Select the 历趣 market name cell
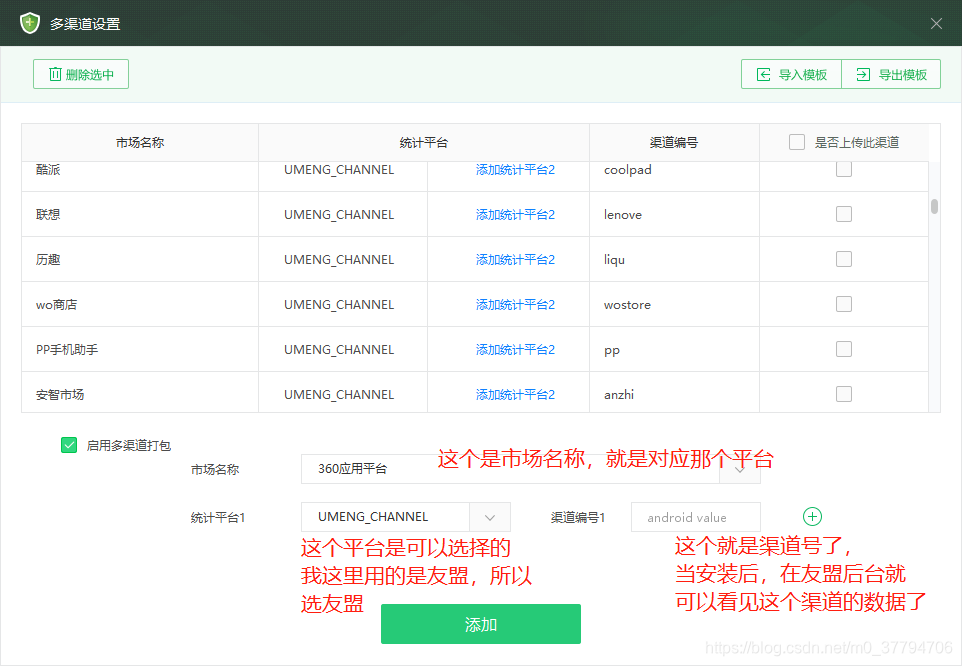The image size is (962, 666). [x=140, y=259]
